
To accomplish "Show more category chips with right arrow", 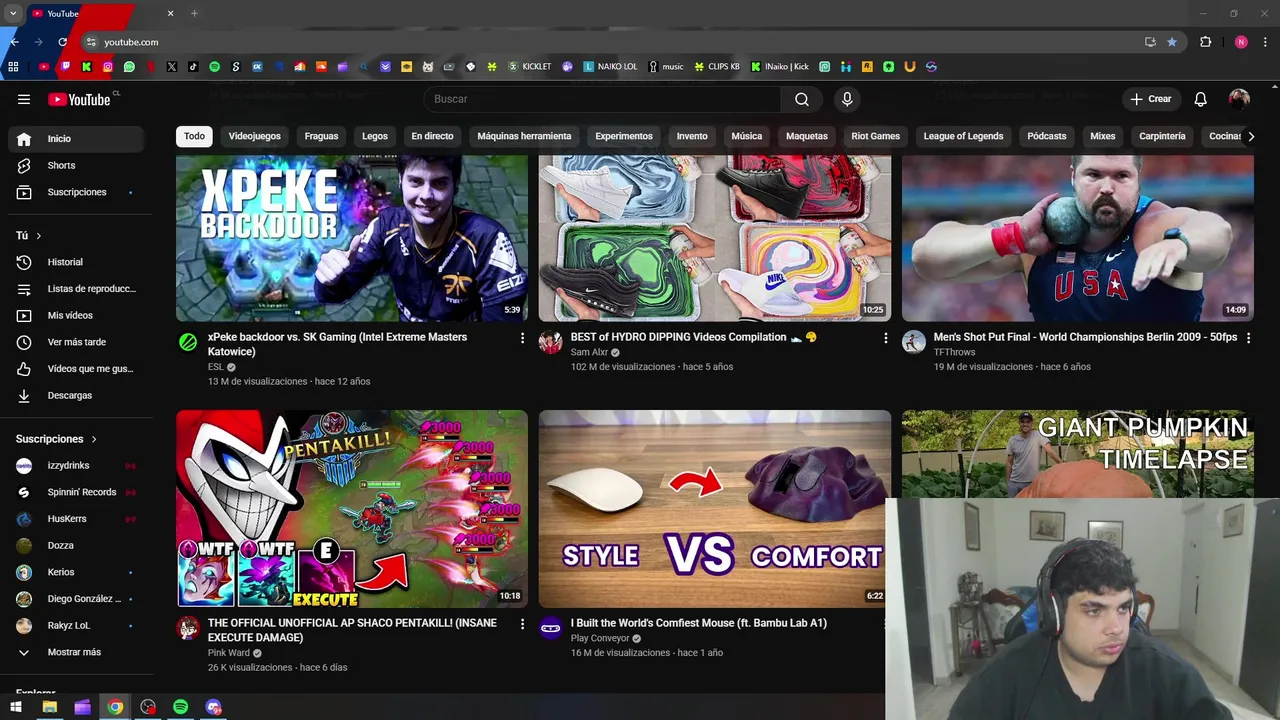I will point(1250,136).
